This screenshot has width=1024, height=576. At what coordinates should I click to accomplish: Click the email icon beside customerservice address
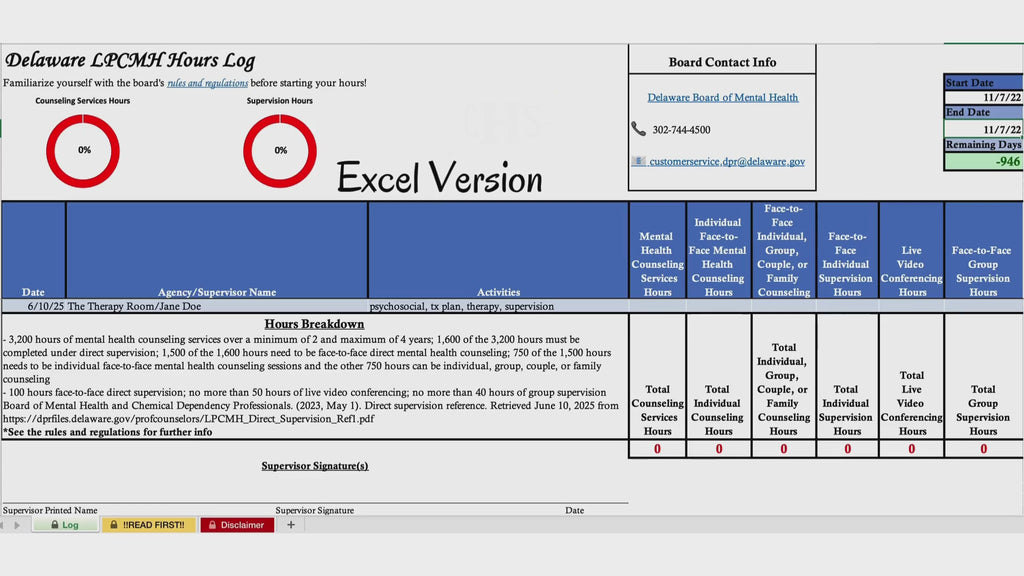pos(638,161)
